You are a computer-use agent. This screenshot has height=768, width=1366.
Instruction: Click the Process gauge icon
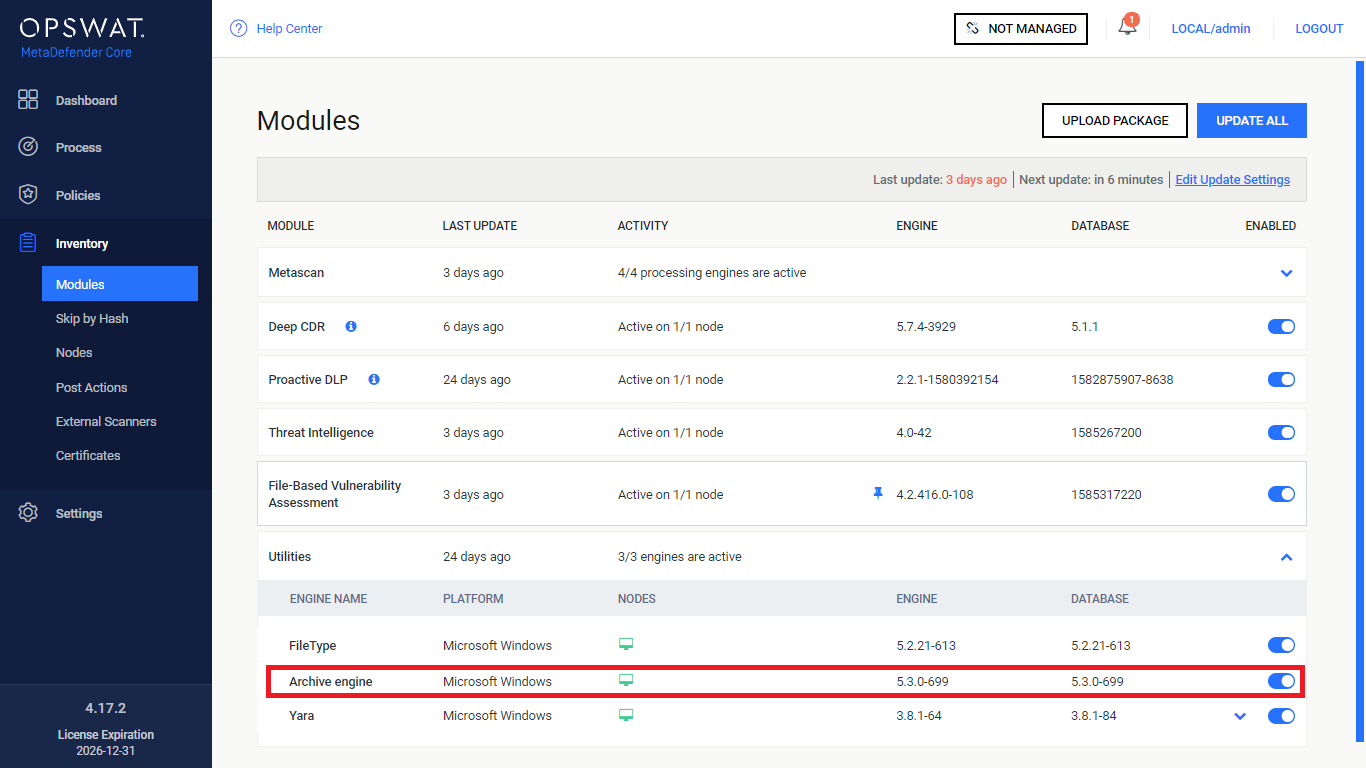click(x=28, y=147)
